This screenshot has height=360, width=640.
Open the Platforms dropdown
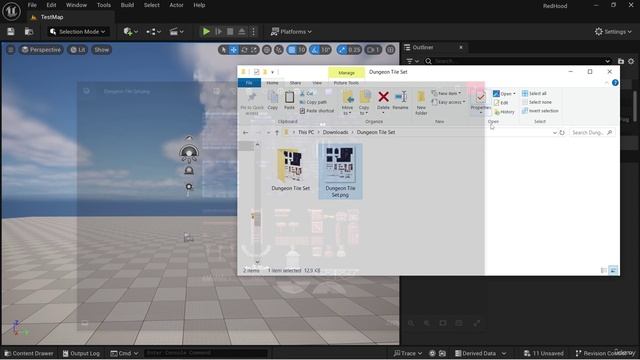point(291,31)
